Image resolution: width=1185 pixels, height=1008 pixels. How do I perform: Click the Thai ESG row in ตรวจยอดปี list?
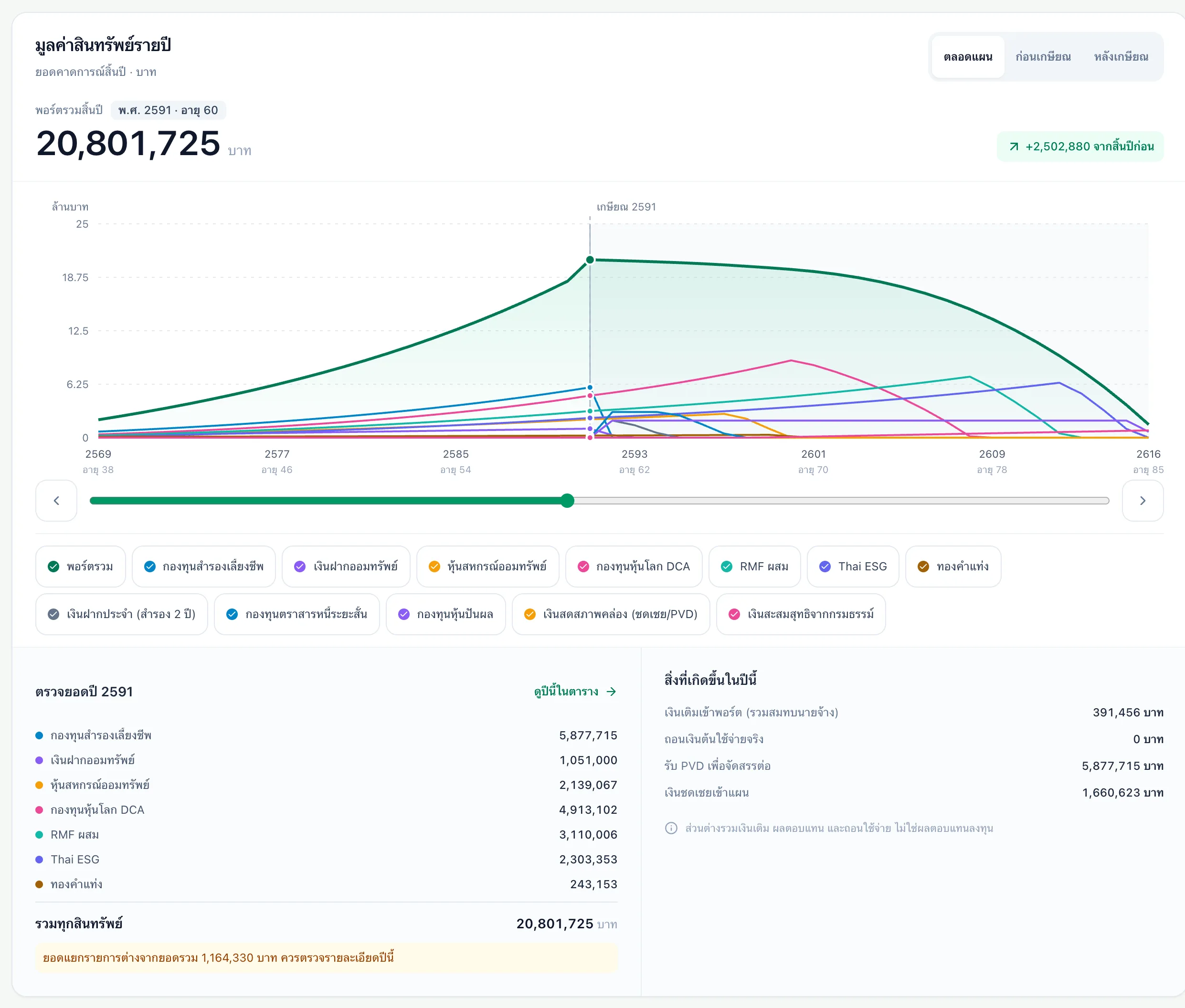click(327, 860)
